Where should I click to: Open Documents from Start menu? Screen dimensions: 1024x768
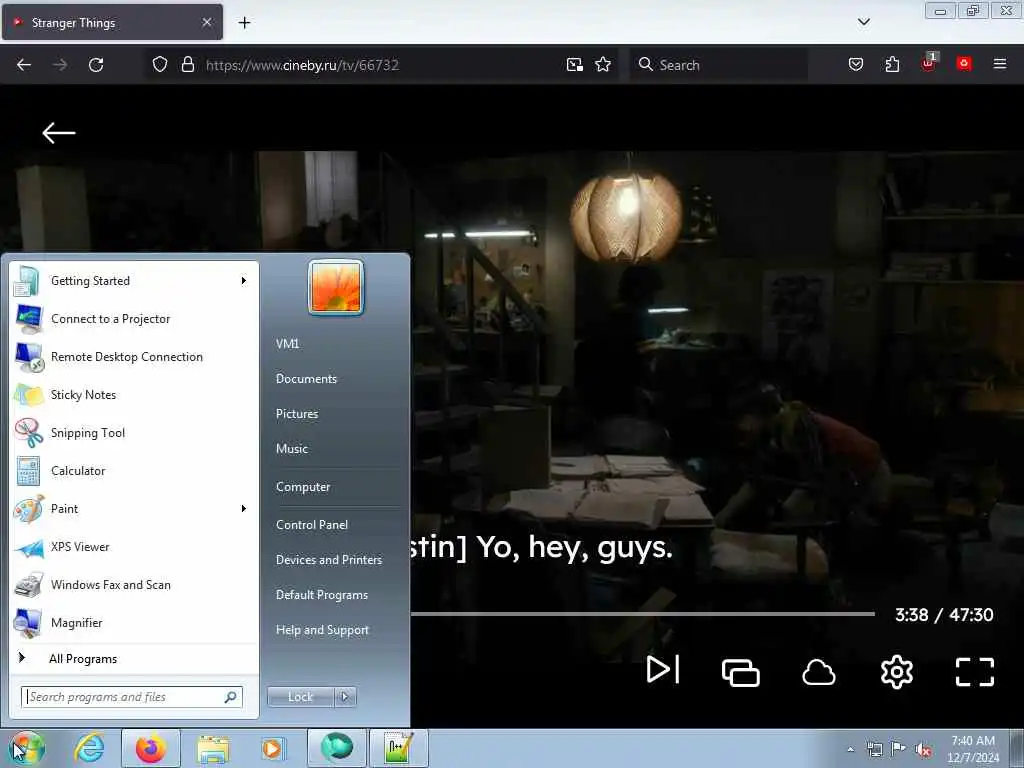coord(306,379)
